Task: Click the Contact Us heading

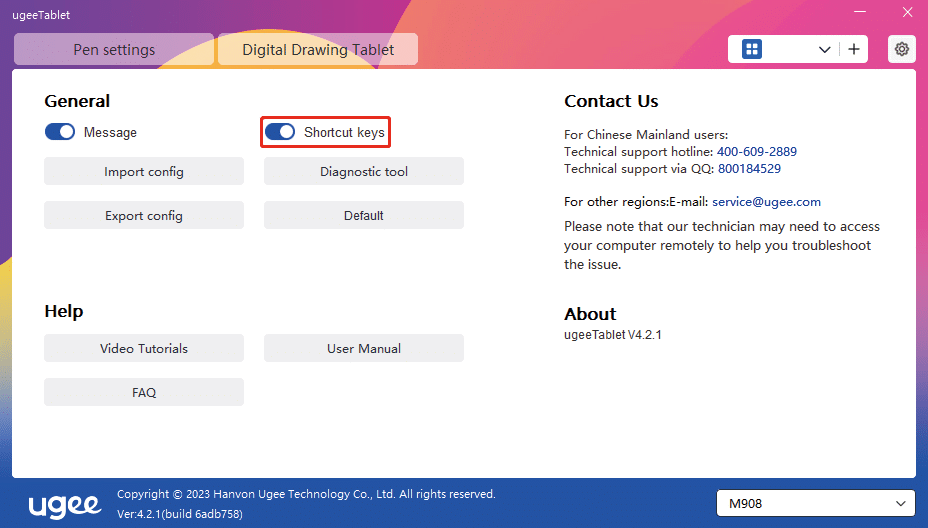Action: pos(611,101)
